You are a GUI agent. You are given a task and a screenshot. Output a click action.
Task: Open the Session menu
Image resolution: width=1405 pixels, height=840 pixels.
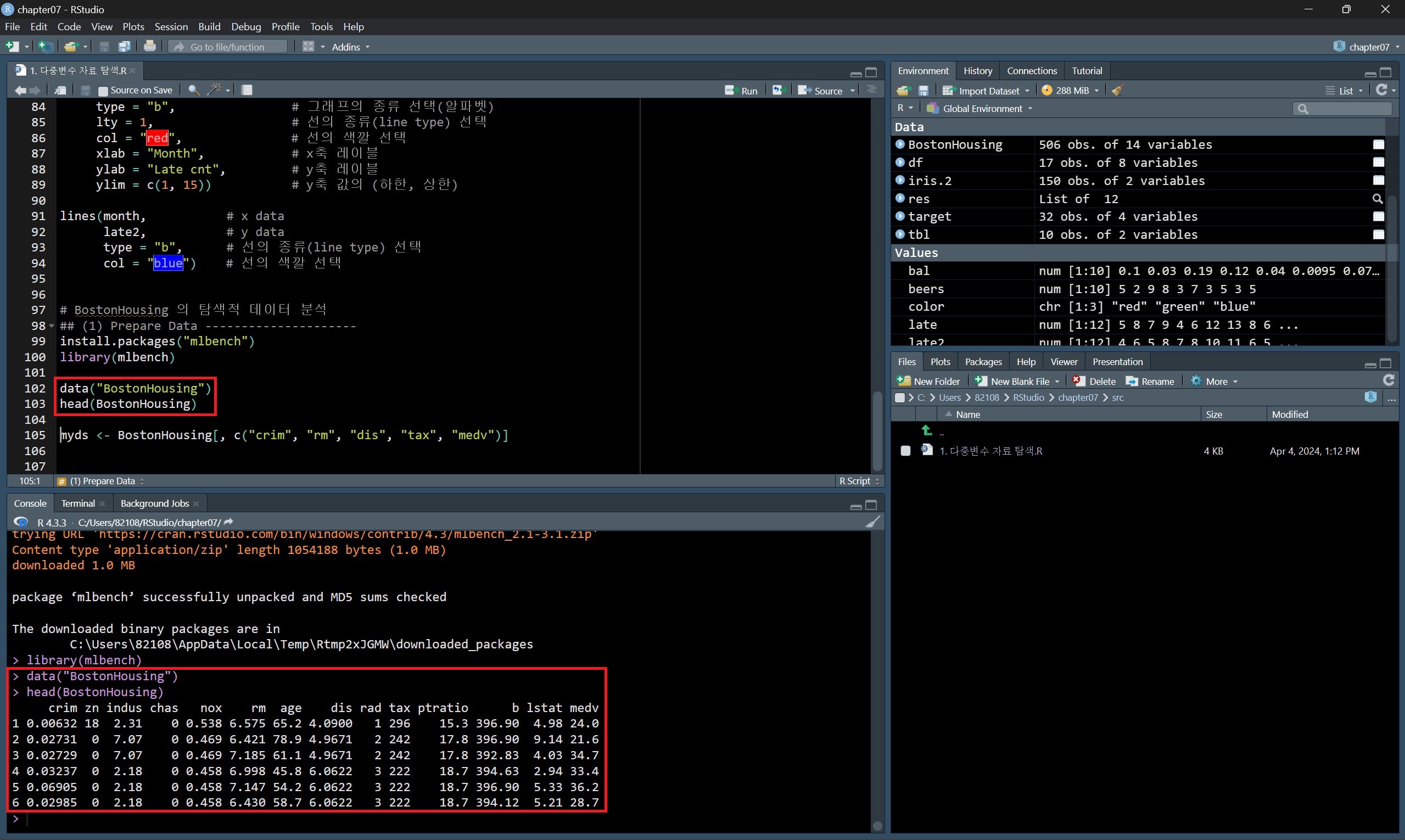[171, 26]
